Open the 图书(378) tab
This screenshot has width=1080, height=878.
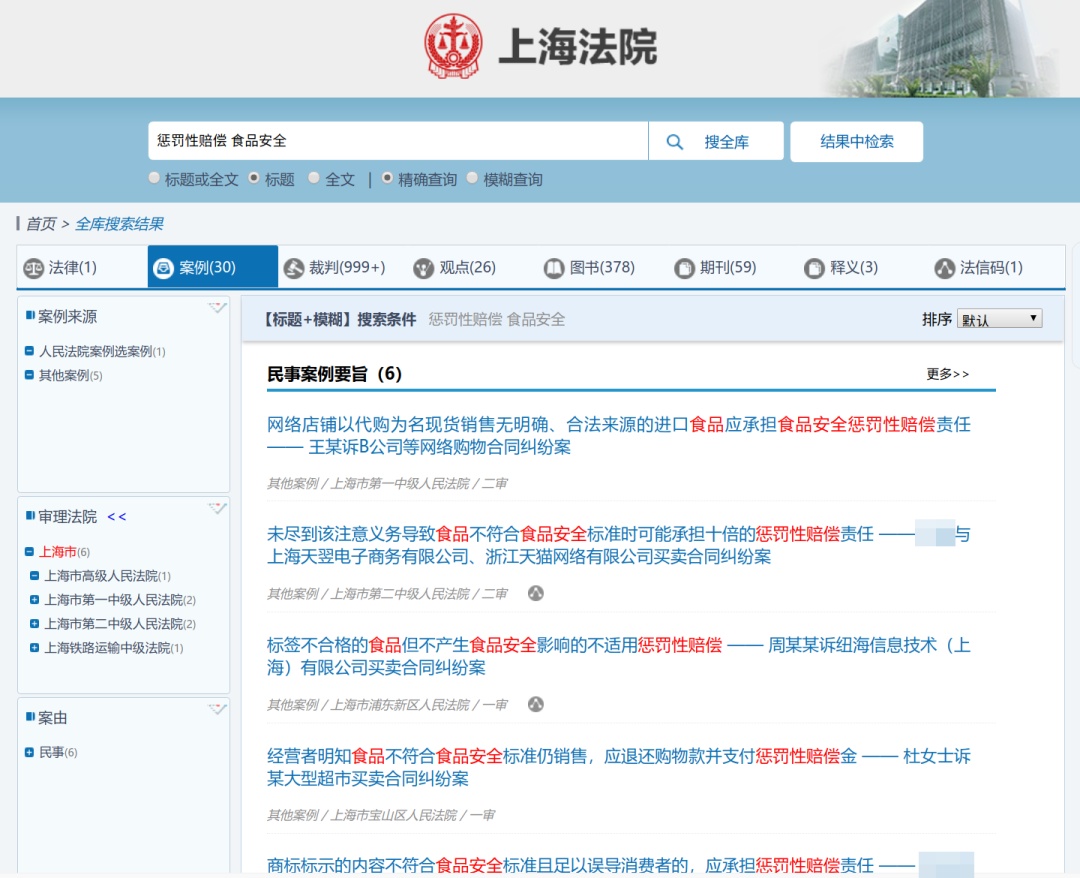pos(603,267)
